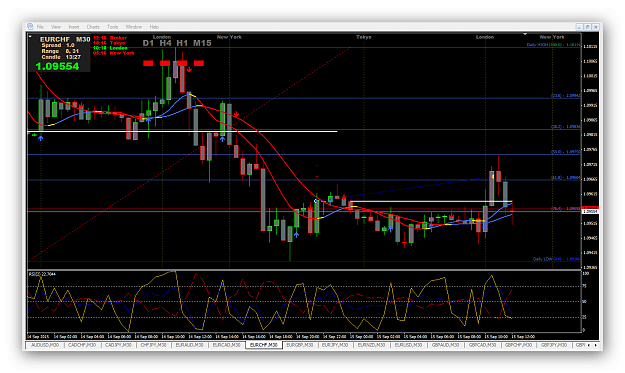
Task: Switch to the EURCAD,M30 chart tab
Action: pyautogui.click(x=226, y=345)
